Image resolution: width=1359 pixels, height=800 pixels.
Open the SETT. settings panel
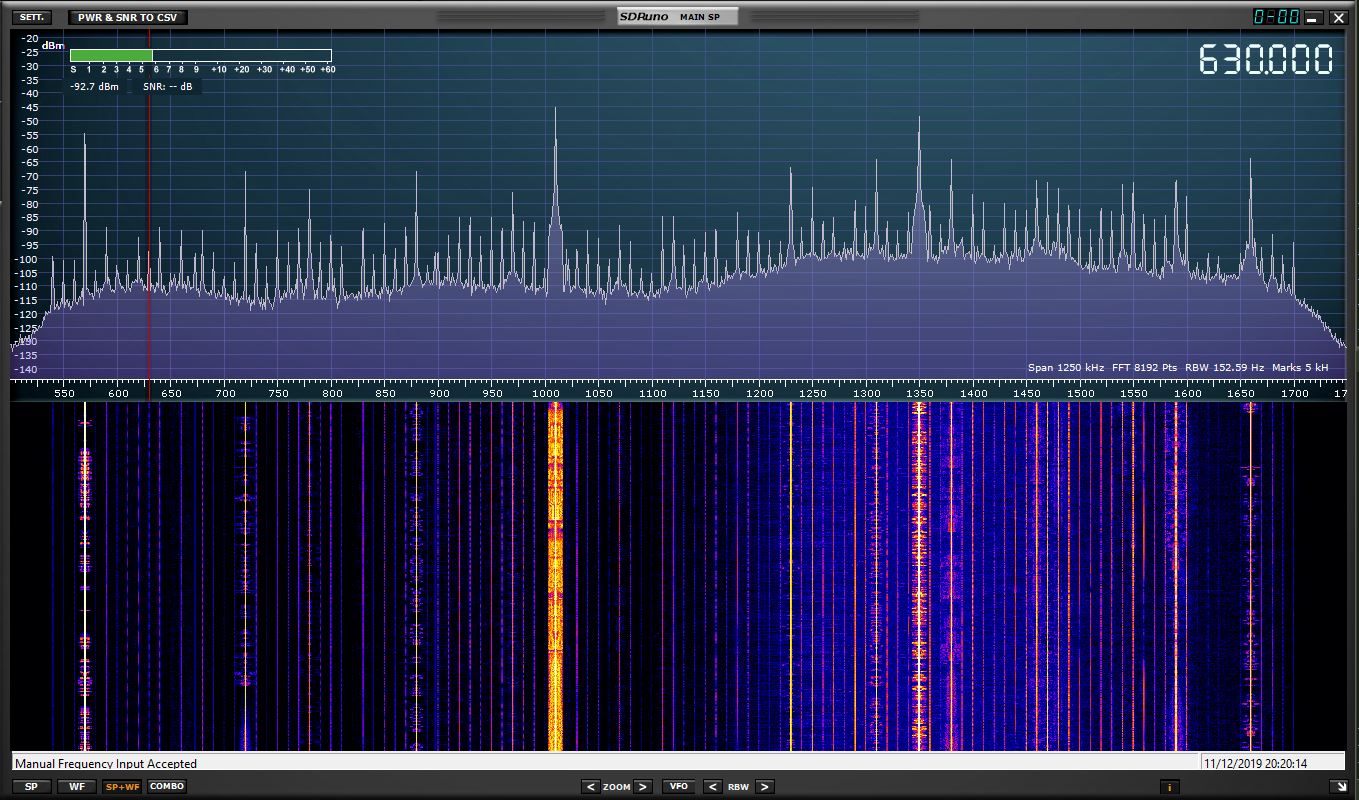coord(31,17)
